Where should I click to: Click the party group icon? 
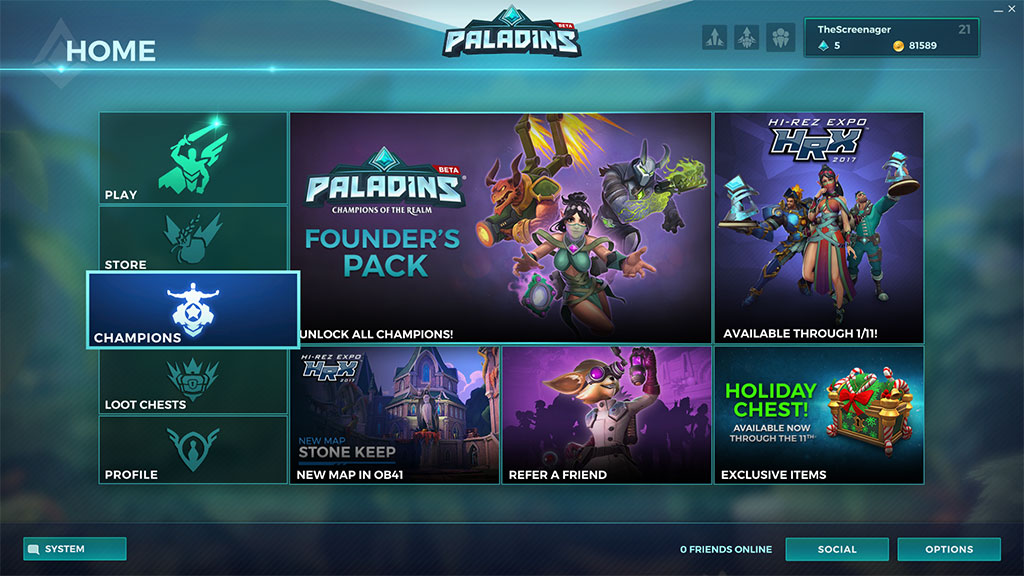point(780,37)
